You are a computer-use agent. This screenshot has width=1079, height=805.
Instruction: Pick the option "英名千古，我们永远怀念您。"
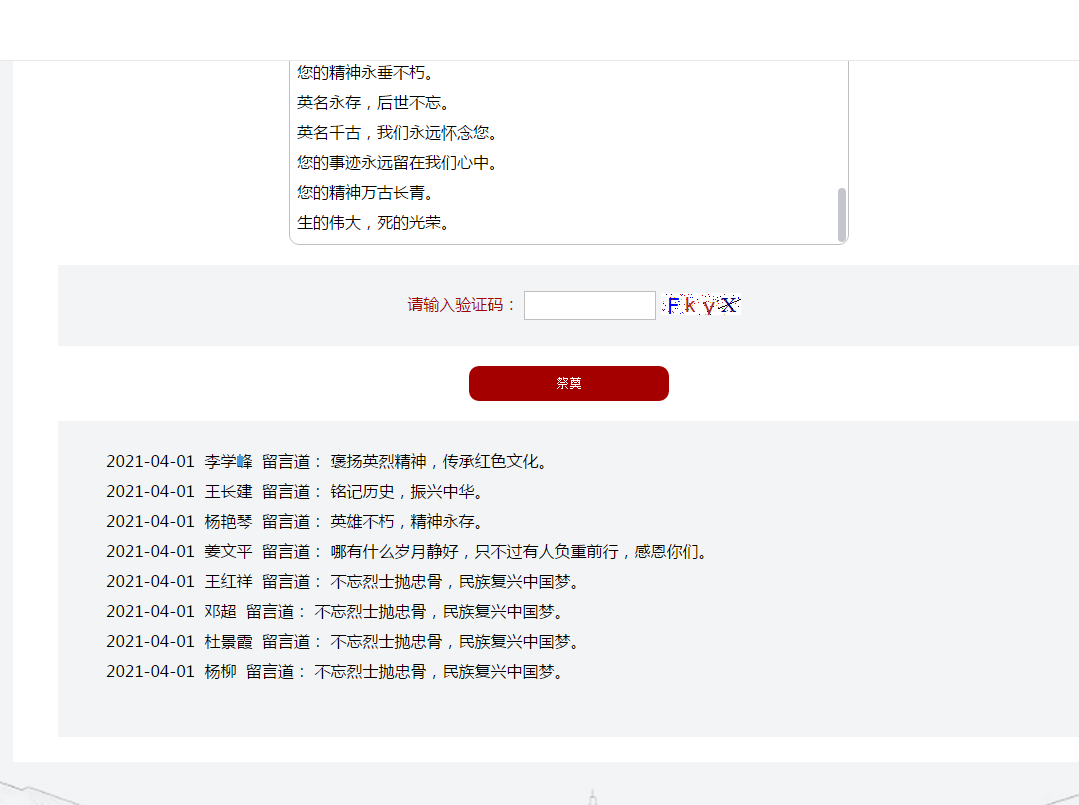coord(397,133)
